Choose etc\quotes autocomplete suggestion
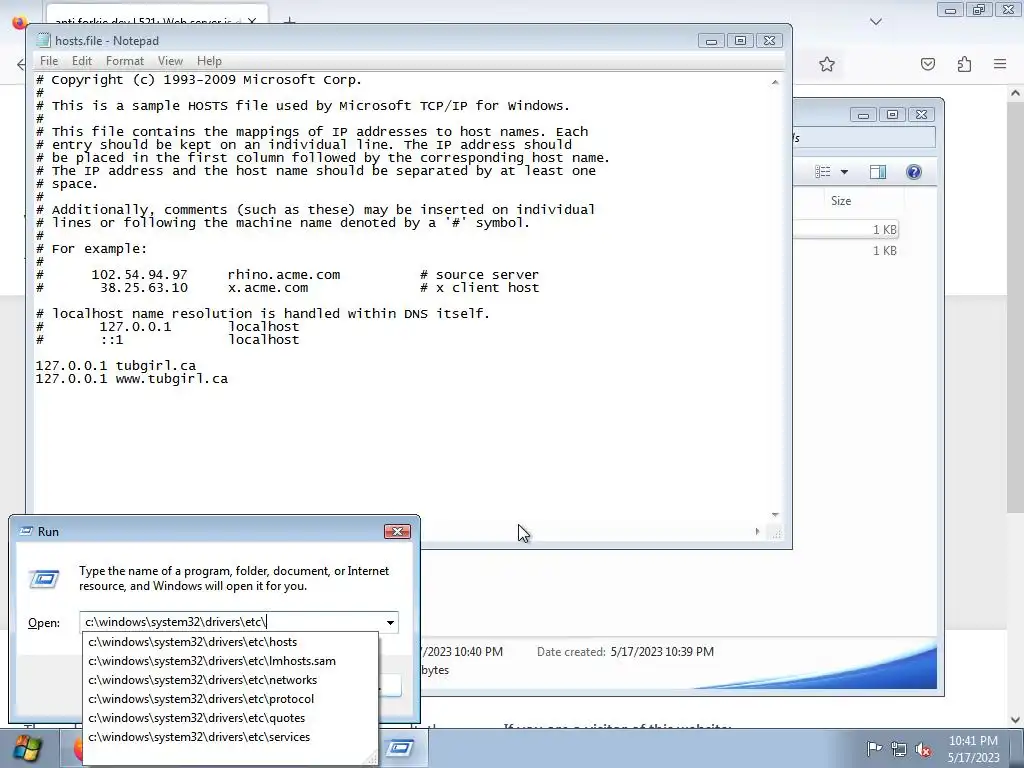This screenshot has width=1024, height=768. click(x=231, y=718)
